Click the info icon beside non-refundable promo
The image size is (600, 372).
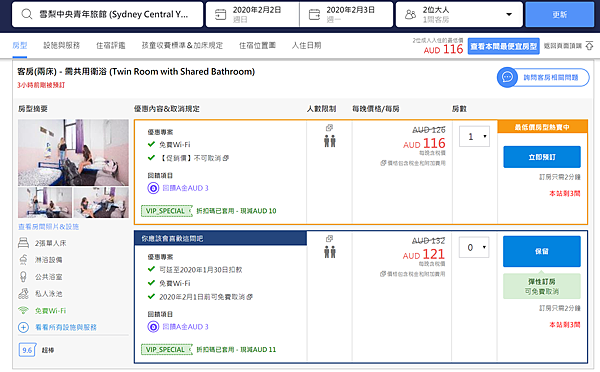pos(226,158)
